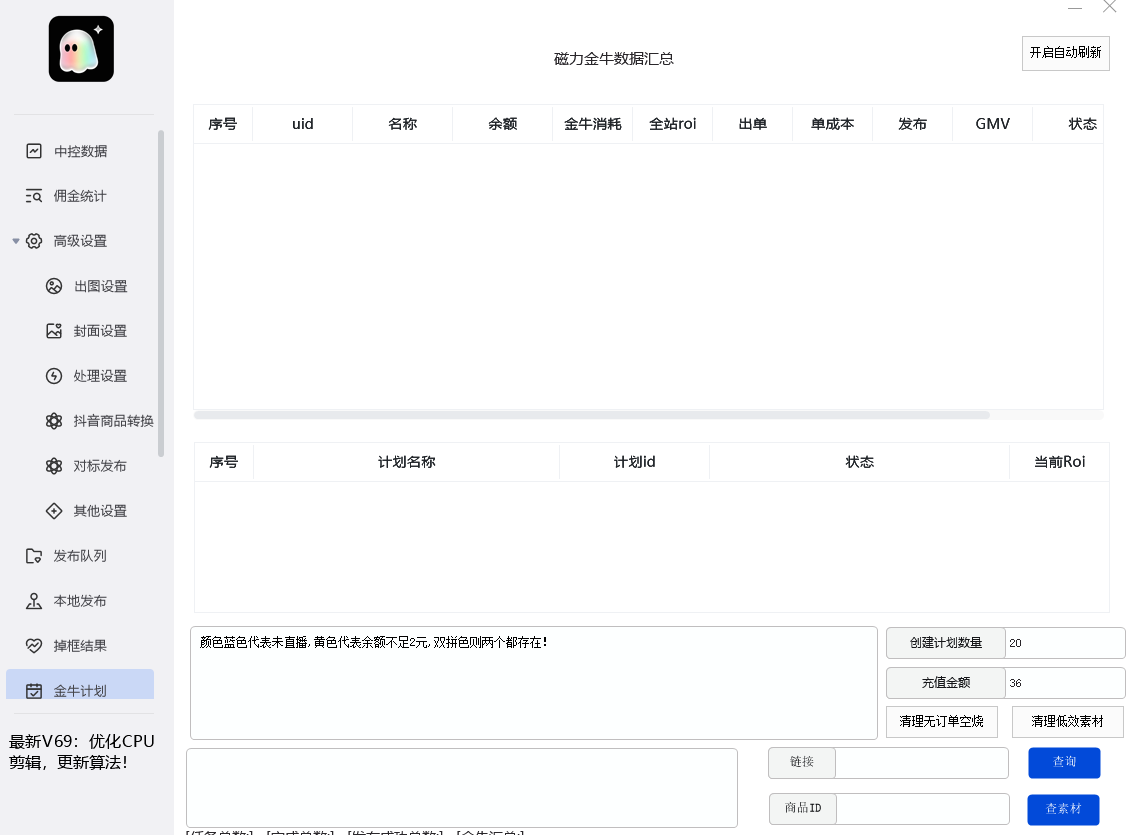Click the 发布队列 folder icon
1139x835 pixels.
coord(34,556)
